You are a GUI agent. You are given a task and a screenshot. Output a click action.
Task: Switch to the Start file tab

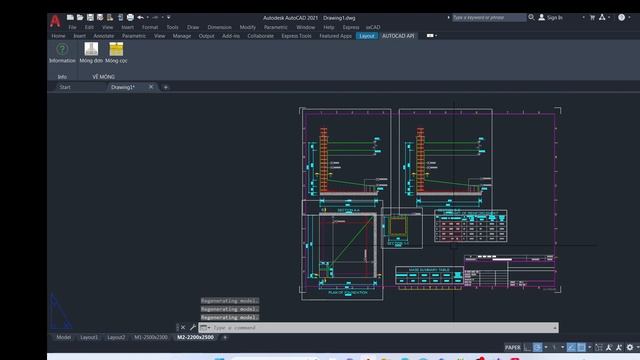(x=65, y=87)
